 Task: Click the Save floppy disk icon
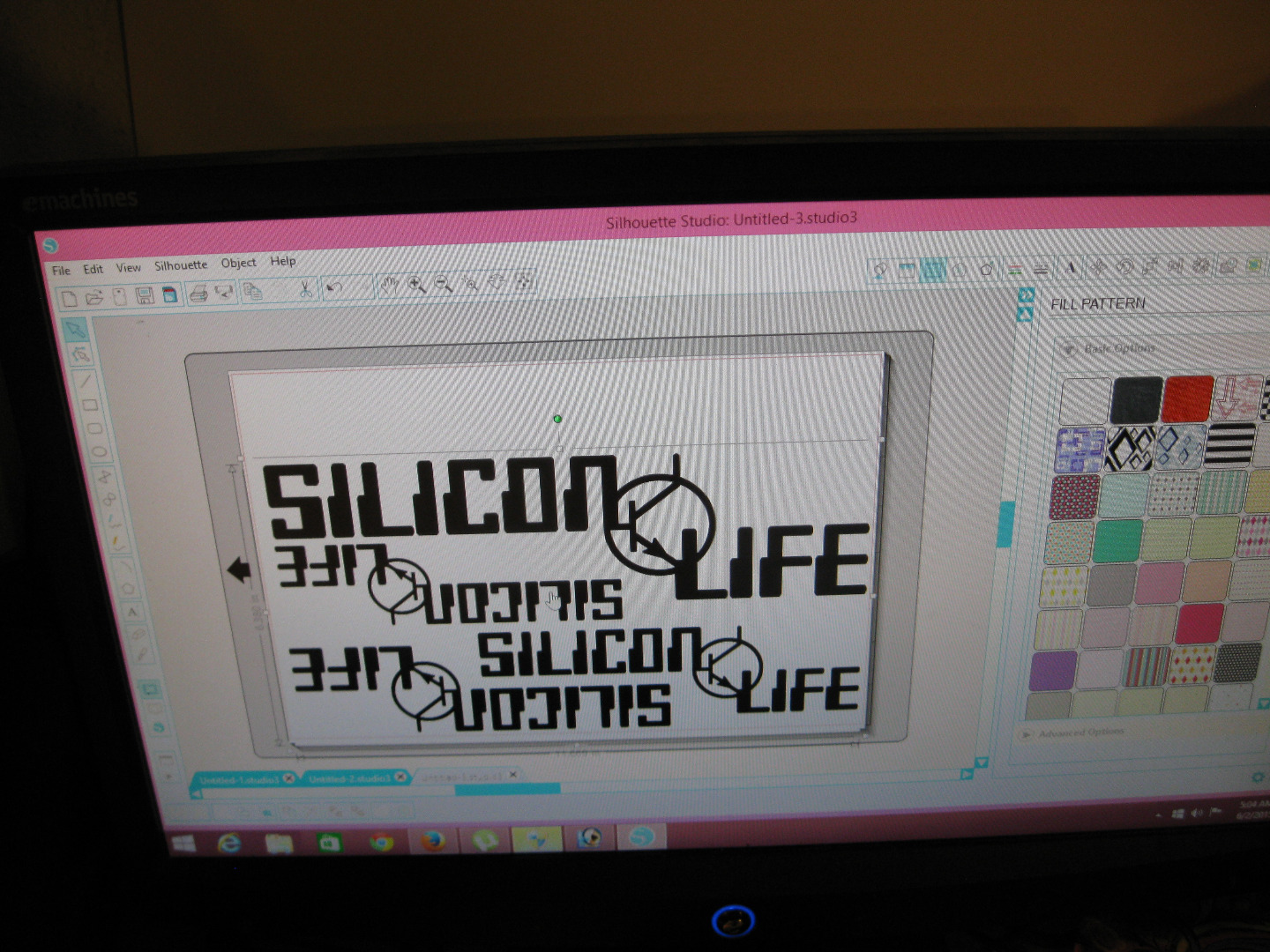click(145, 296)
